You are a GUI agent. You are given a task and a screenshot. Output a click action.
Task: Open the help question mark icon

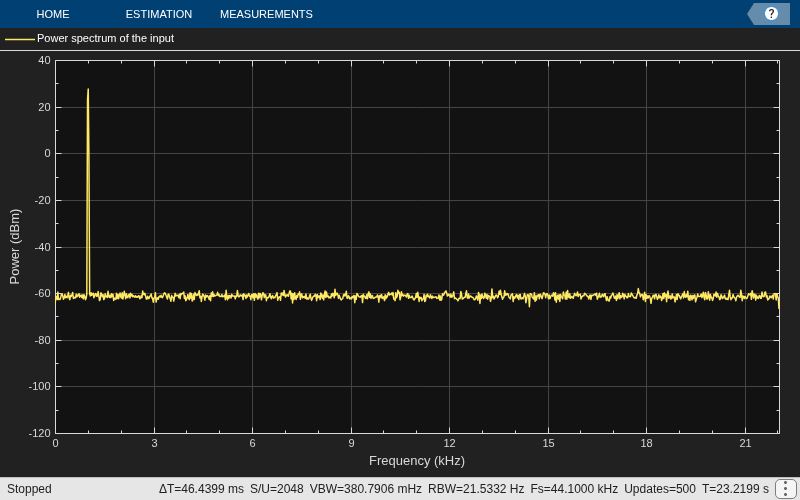click(770, 14)
